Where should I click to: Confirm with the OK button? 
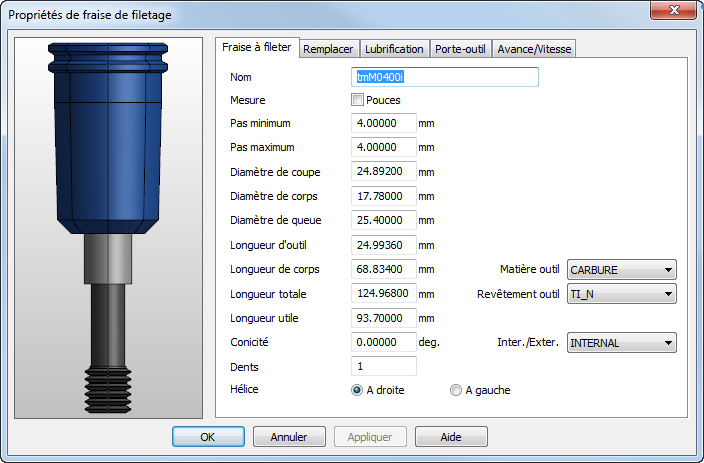pos(208,437)
